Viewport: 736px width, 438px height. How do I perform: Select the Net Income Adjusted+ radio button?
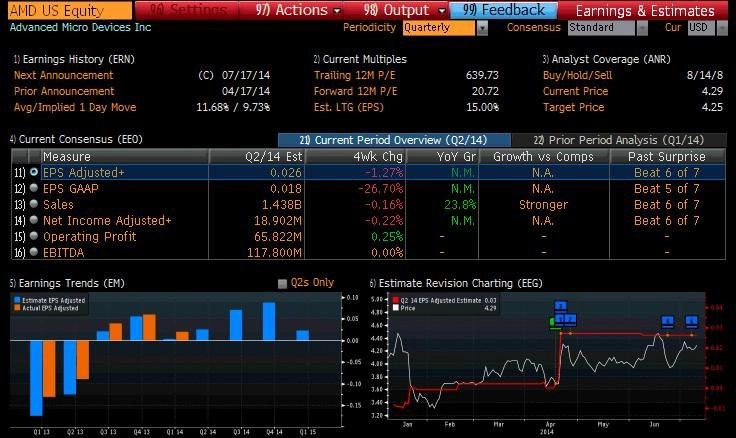click(x=34, y=220)
